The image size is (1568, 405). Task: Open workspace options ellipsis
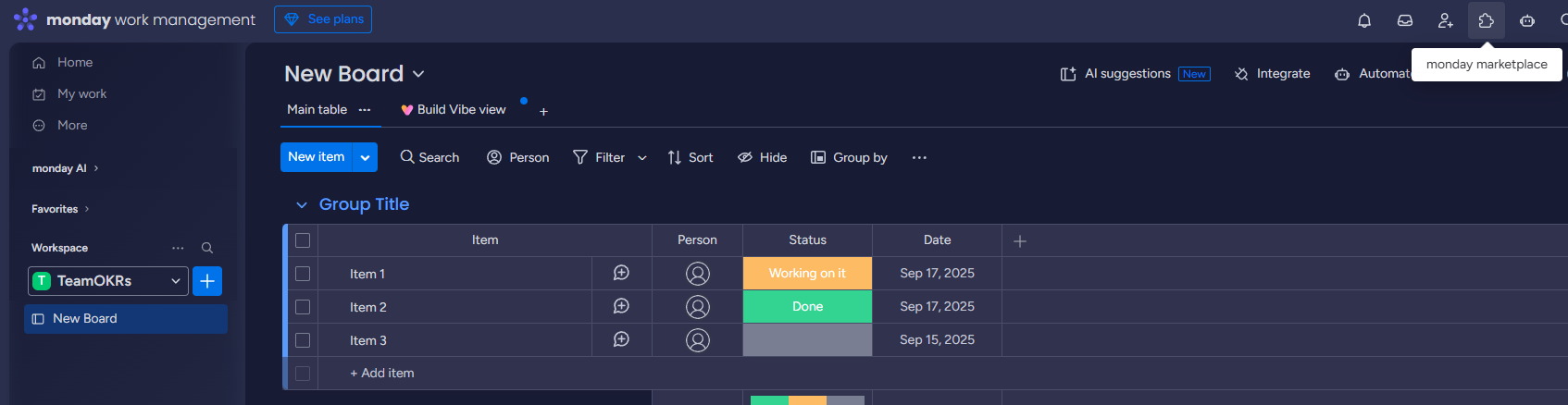pyautogui.click(x=178, y=248)
